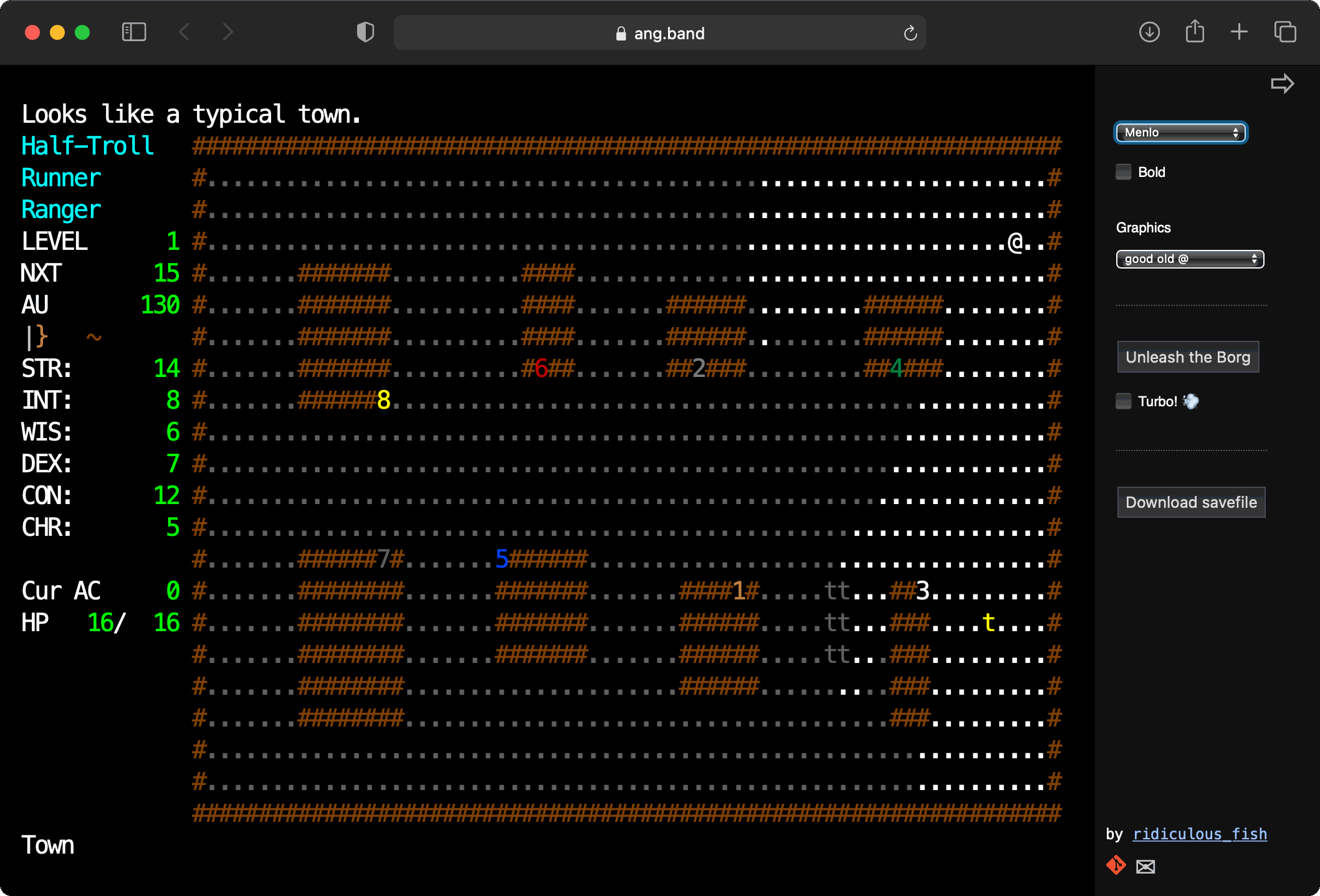The image size is (1320, 896).
Task: Toggle the Bold checkbox in font settings
Action: click(x=1124, y=171)
